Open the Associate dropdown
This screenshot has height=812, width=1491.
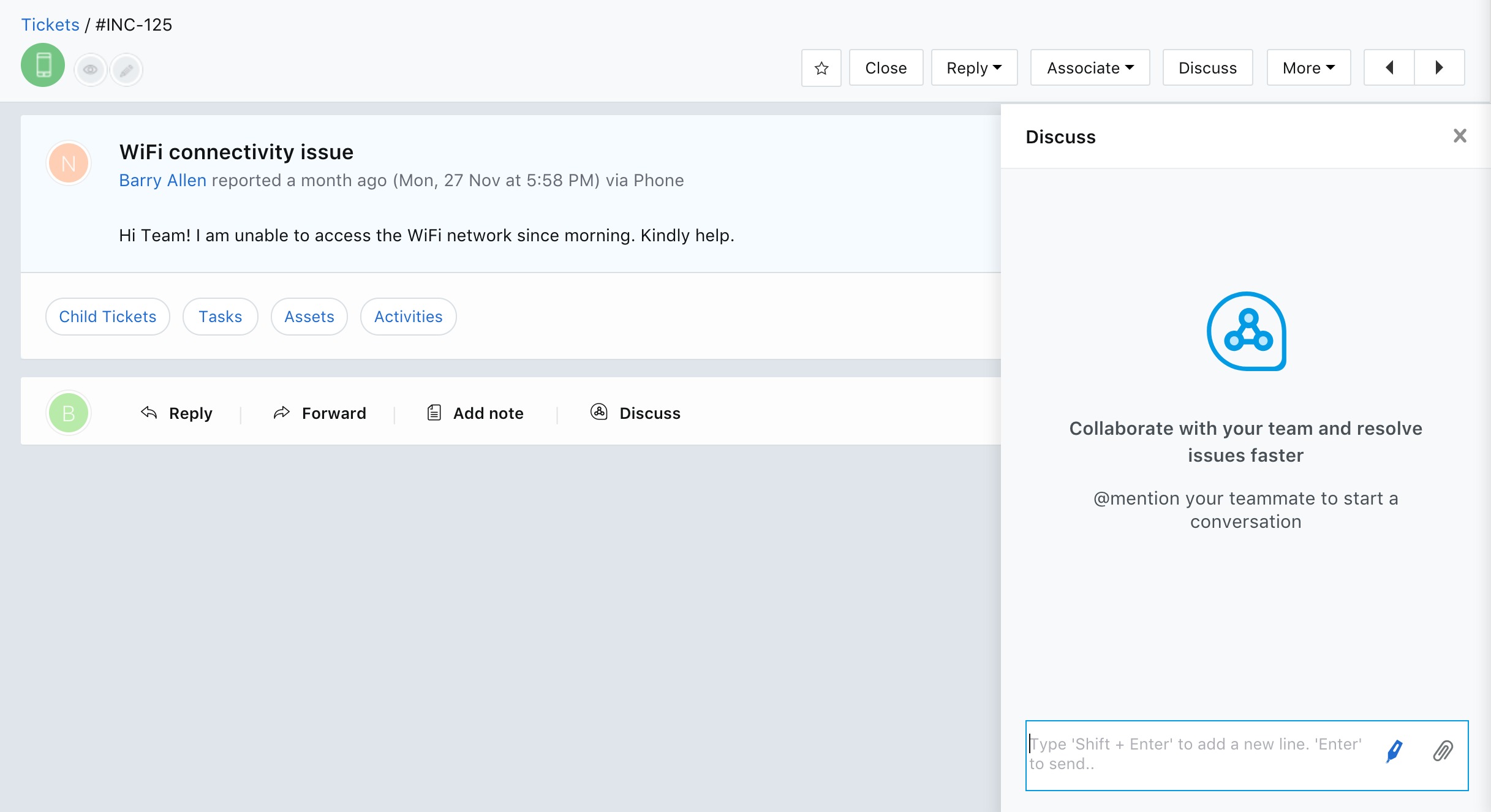[x=1090, y=68]
